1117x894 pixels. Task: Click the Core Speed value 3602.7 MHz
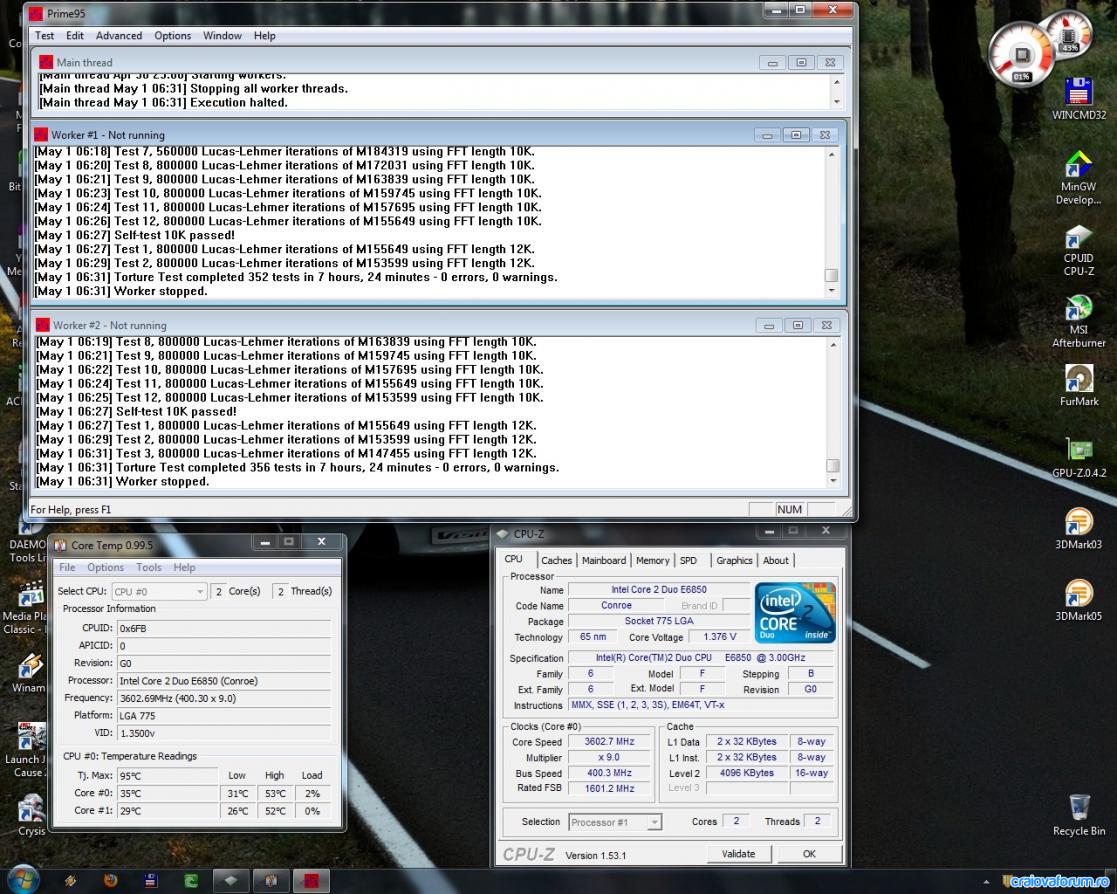609,742
